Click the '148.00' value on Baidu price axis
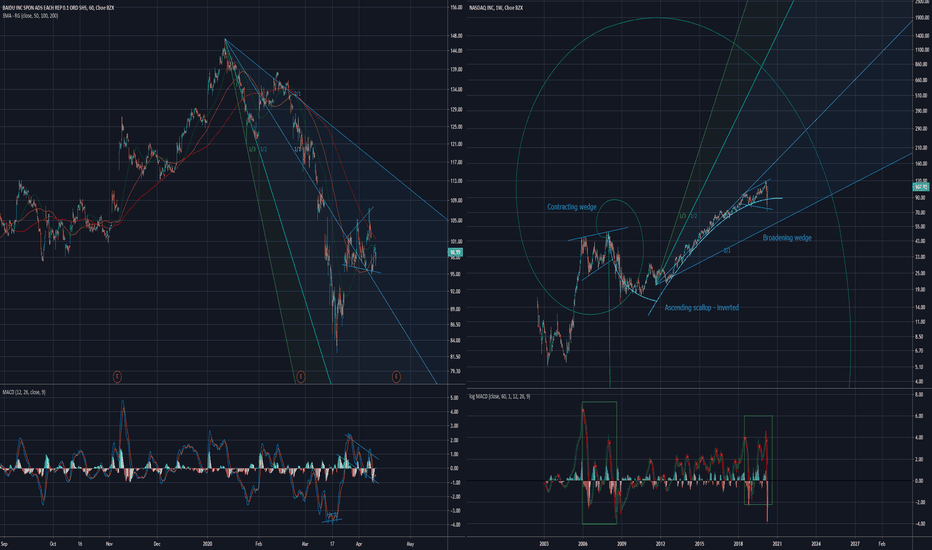 tap(456, 36)
